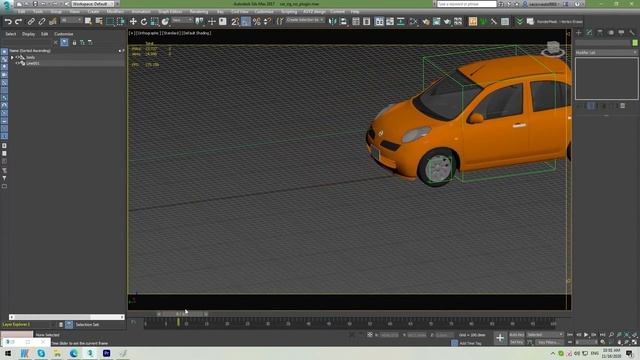This screenshot has width=640, height=360.
Task: Activate the Select and Rotate tool
Action: click(x=144, y=22)
